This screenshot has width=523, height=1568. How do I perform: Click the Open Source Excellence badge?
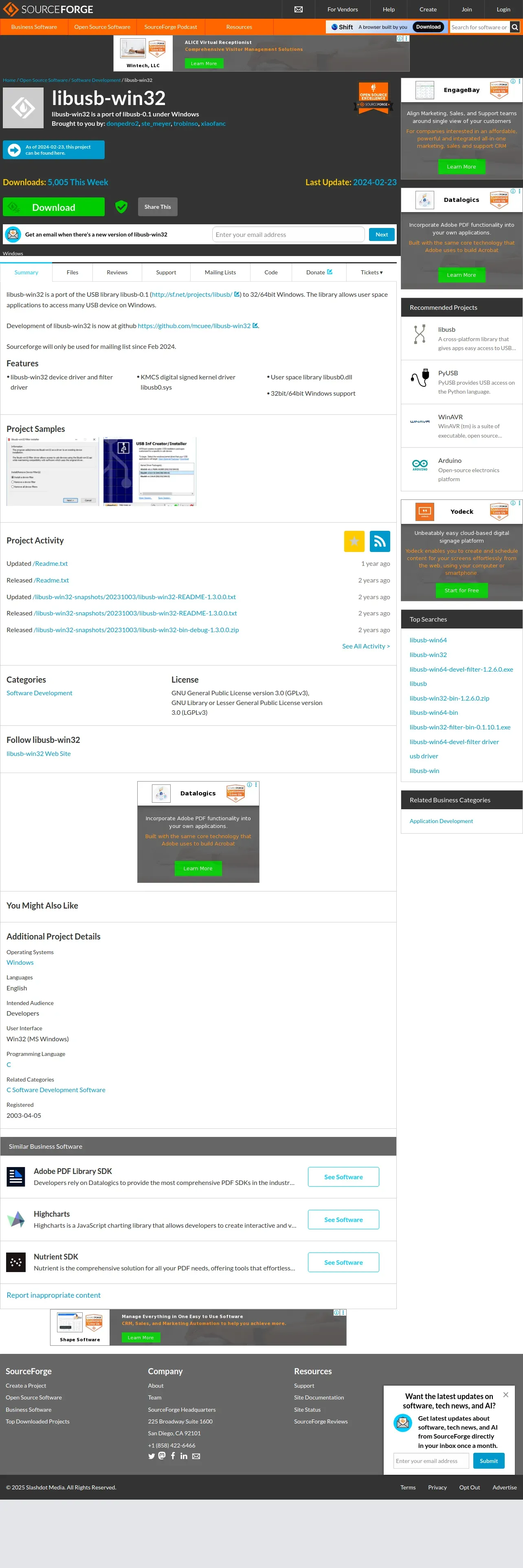coord(373,99)
